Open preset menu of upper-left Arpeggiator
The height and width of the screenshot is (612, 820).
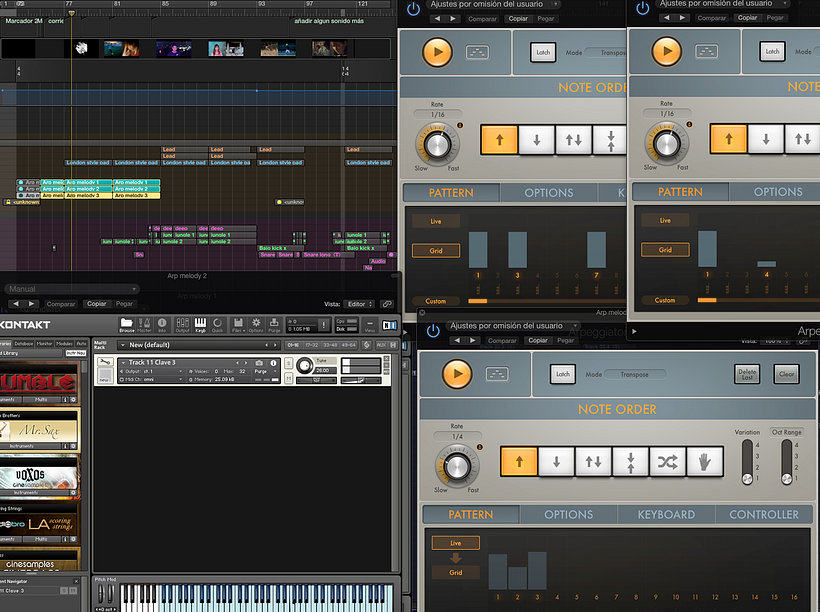pos(493,4)
